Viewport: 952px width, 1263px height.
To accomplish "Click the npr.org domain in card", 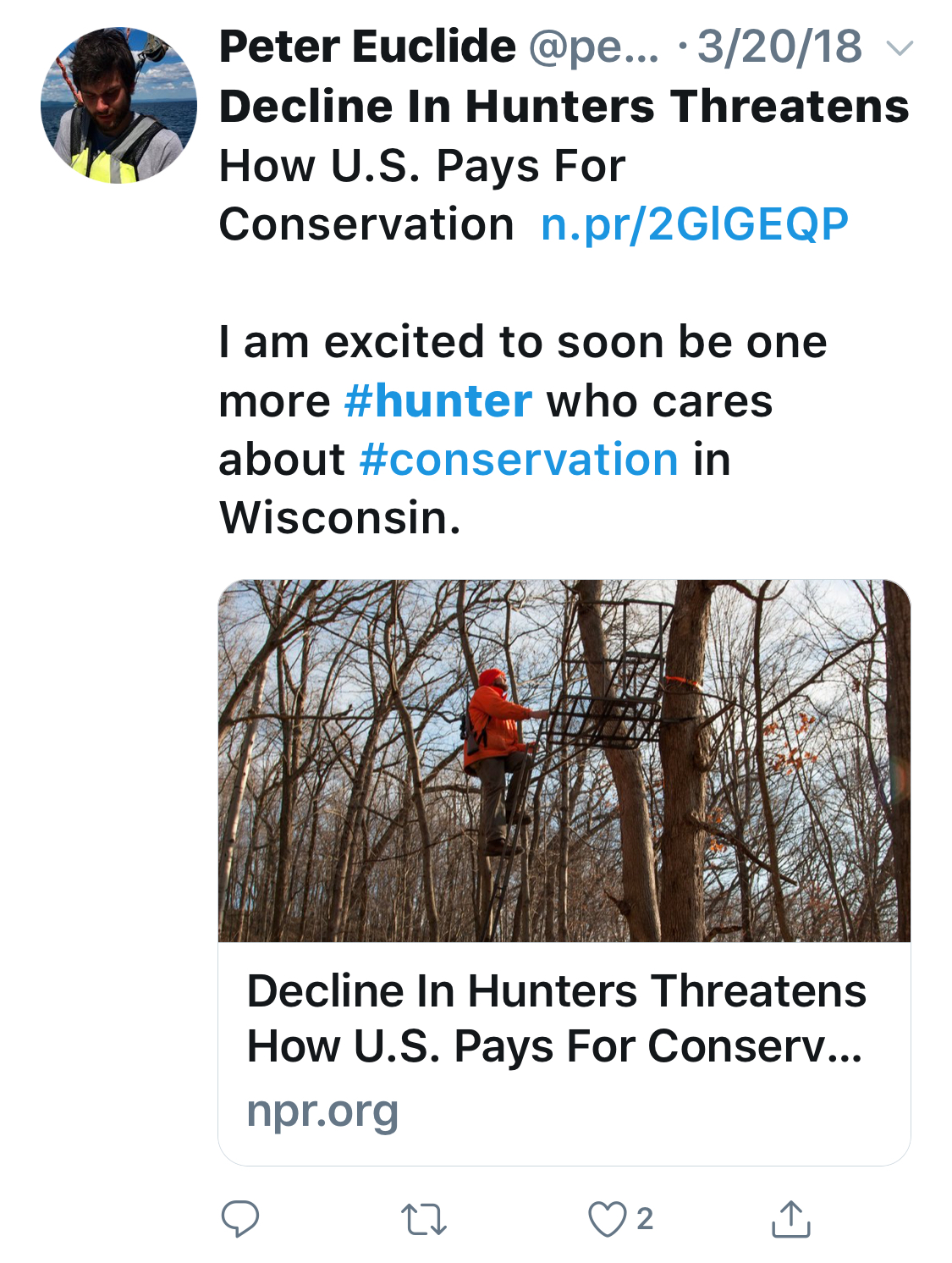I will click(x=322, y=1111).
